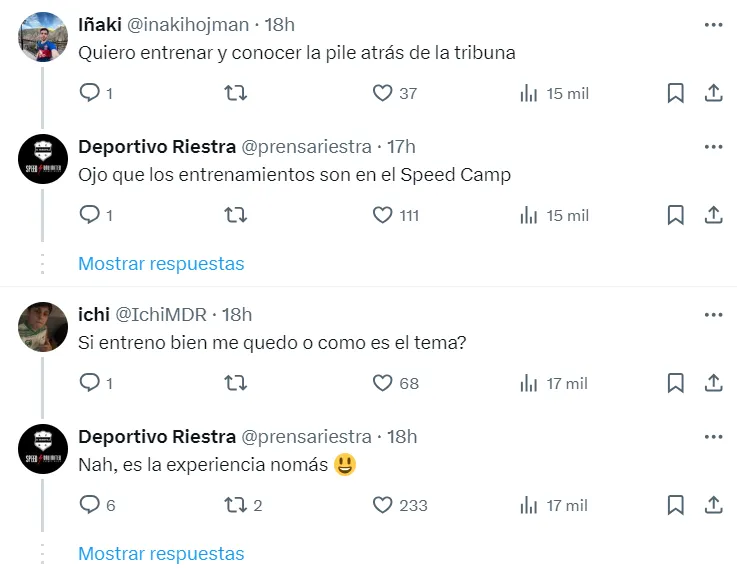
Task: Reply to the 'Nah, es la experiencia' tweet
Action: [x=90, y=505]
